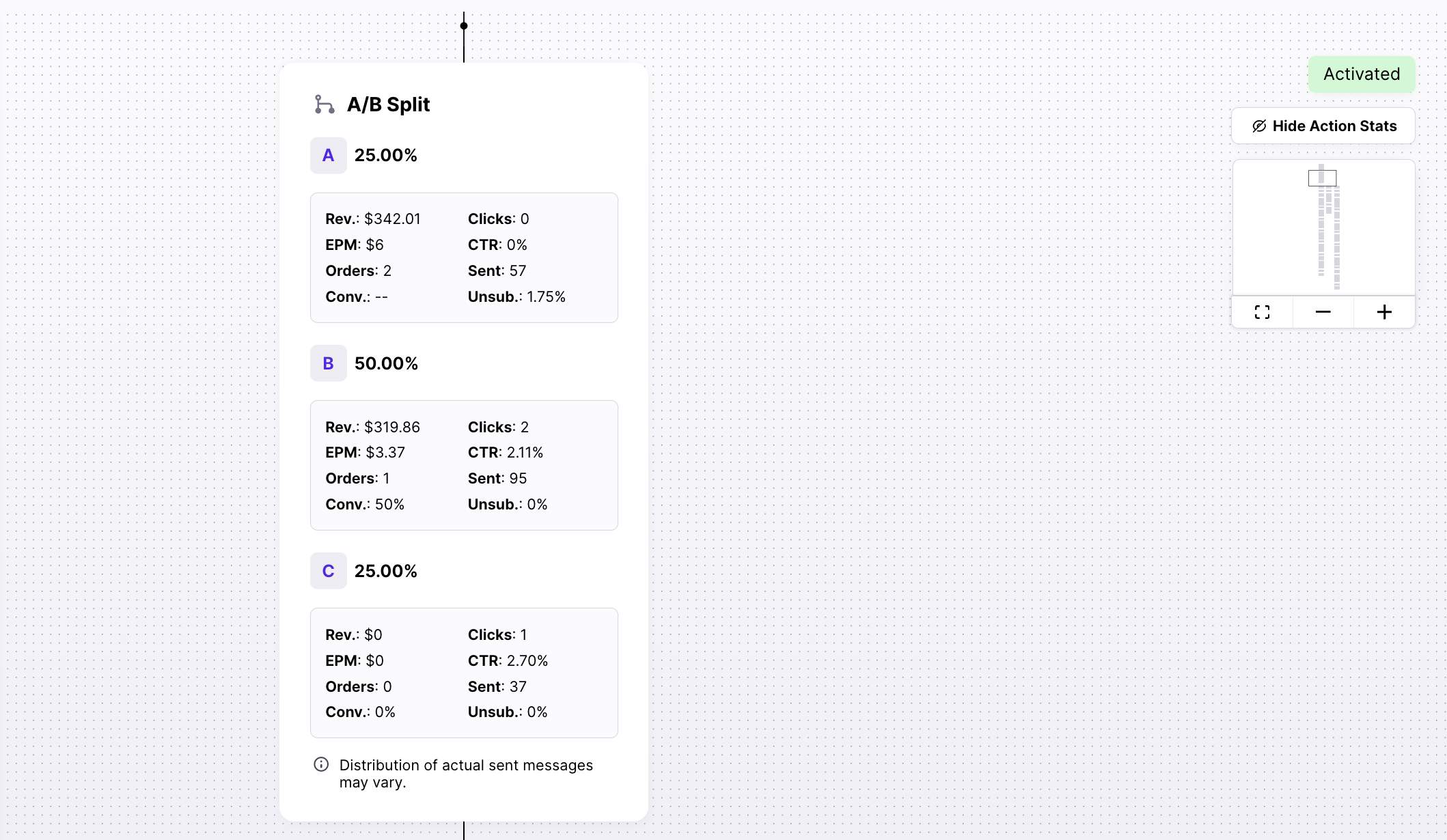Zoom in using the plus control
The image size is (1447, 840).
pyautogui.click(x=1384, y=311)
